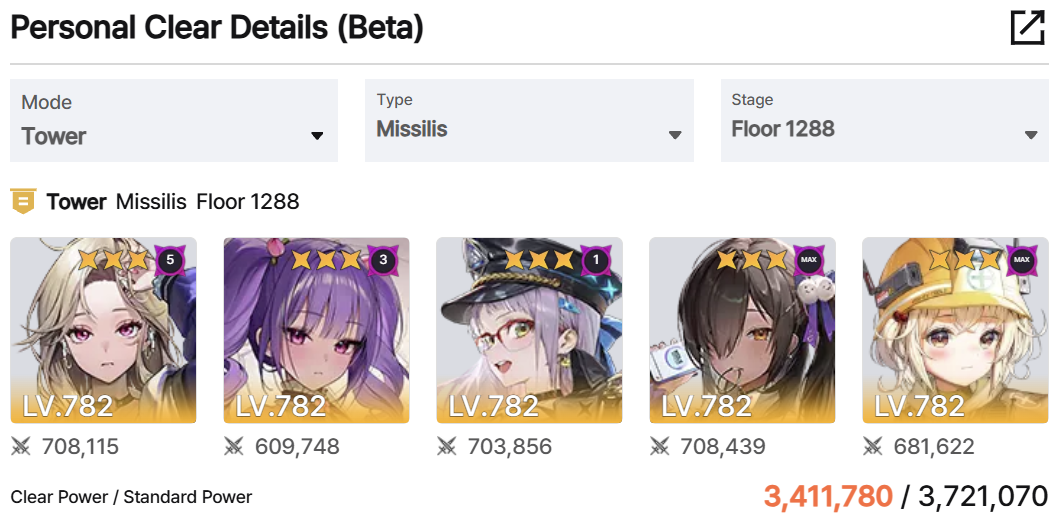Open the Mode dropdown showing Tower
Screen dimensions: 1059x518
coord(174,120)
